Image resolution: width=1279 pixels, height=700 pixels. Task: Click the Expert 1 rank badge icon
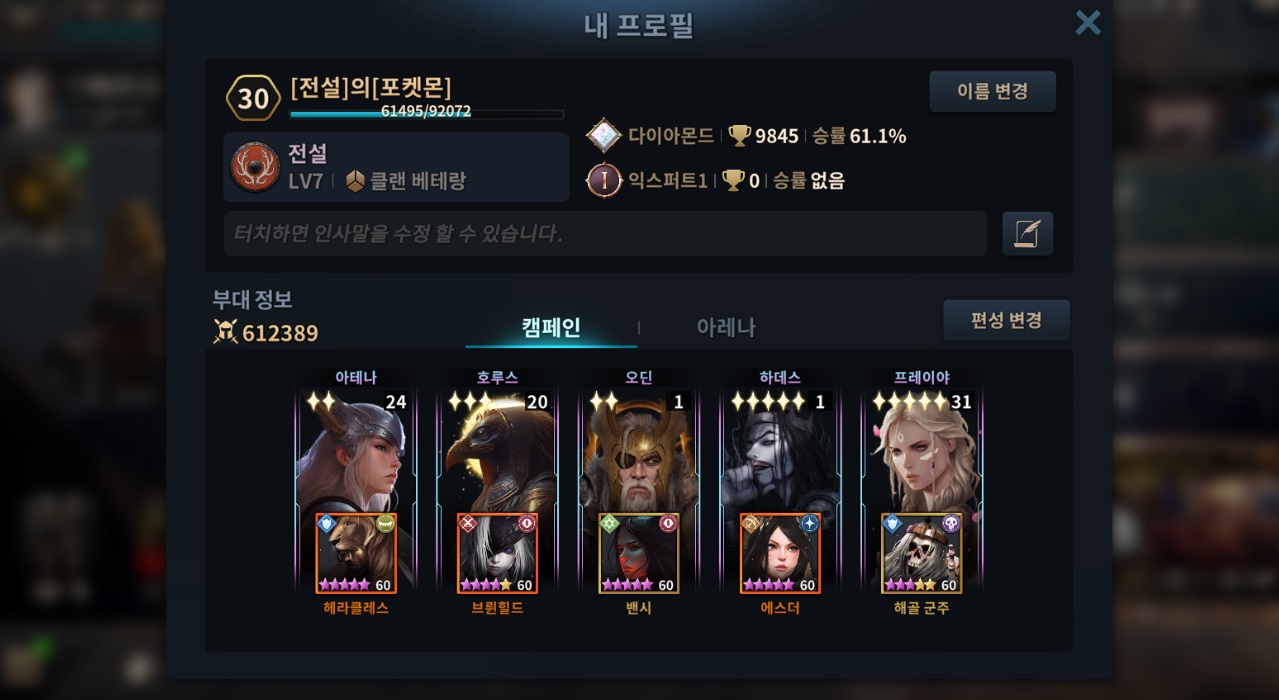click(603, 180)
